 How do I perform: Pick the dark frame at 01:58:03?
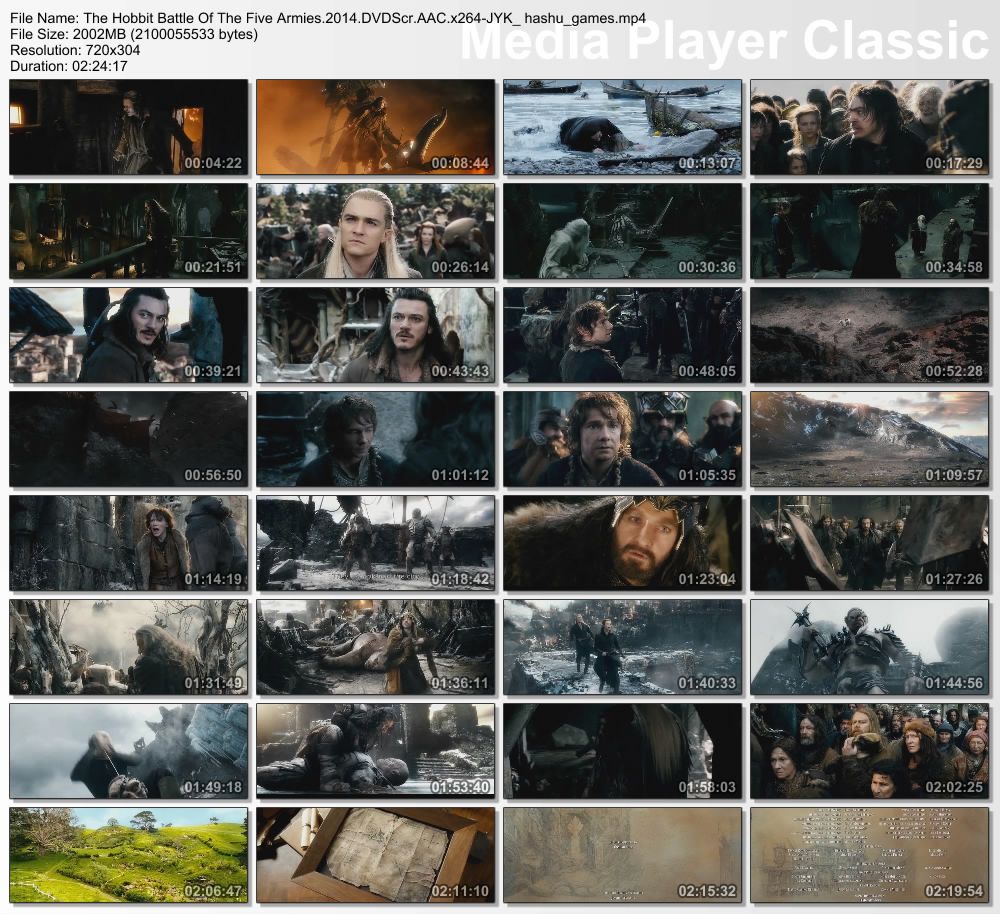coord(622,751)
